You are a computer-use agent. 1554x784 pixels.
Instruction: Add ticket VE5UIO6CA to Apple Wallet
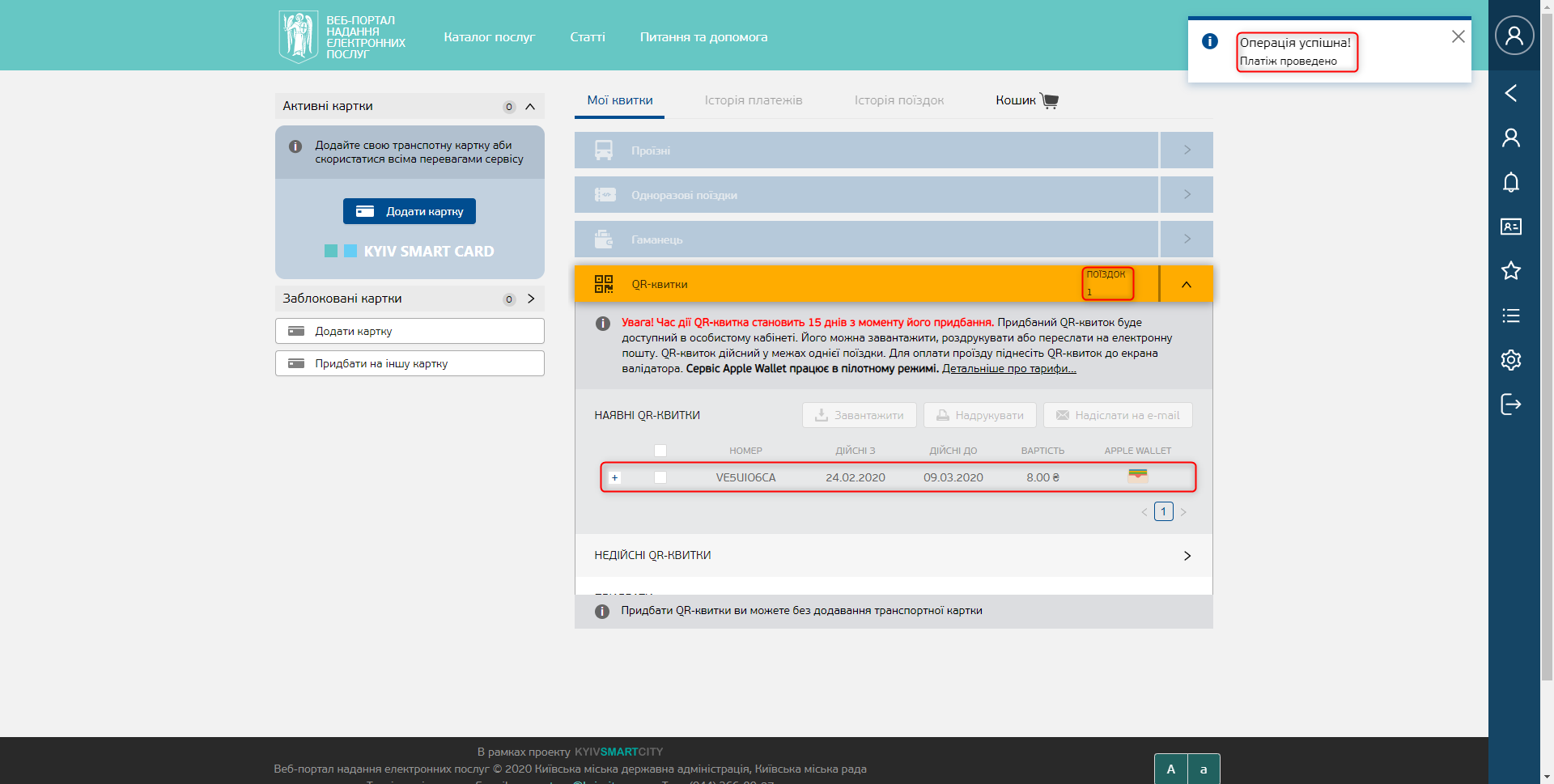1137,476
